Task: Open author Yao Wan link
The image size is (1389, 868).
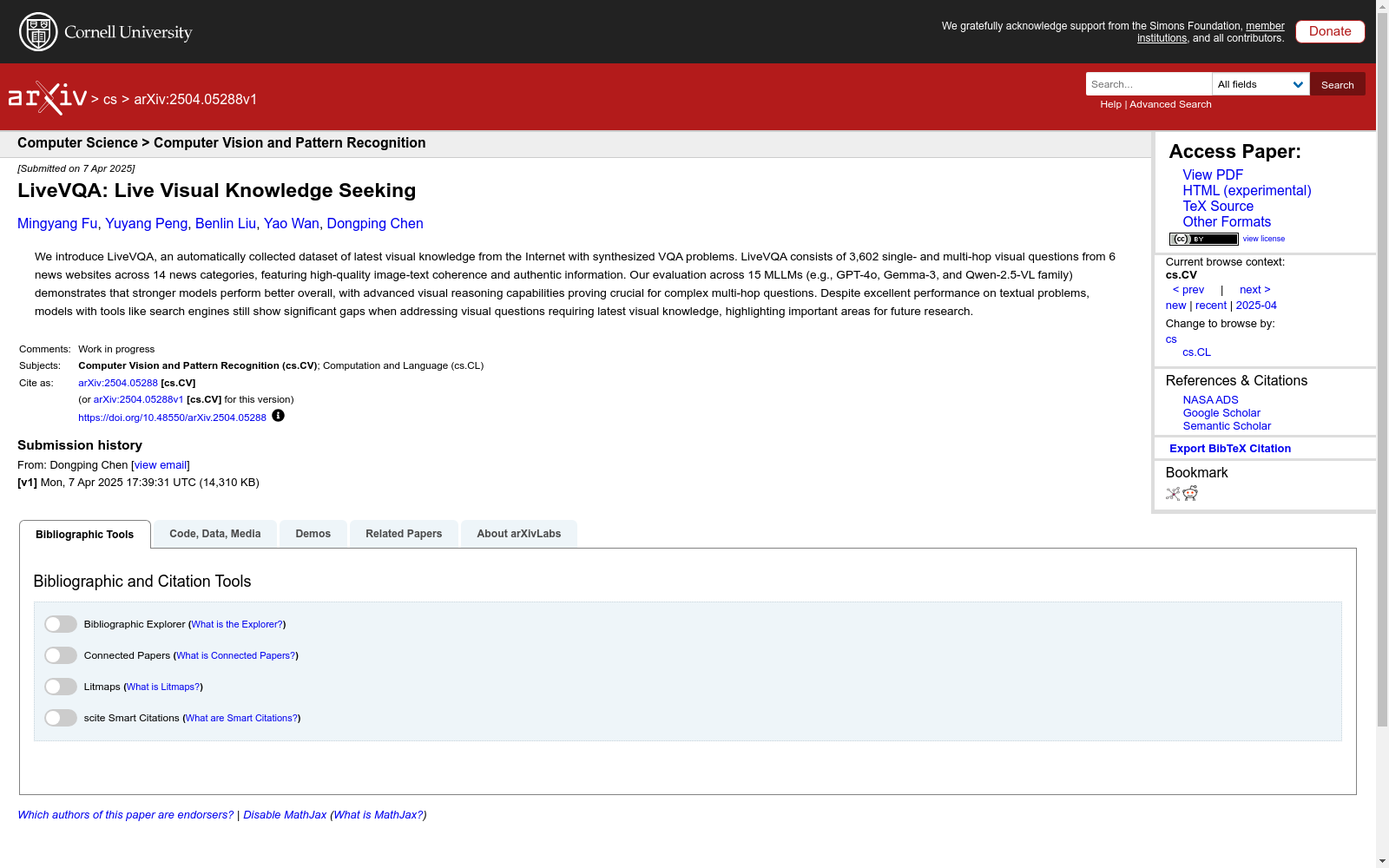Action: (292, 223)
